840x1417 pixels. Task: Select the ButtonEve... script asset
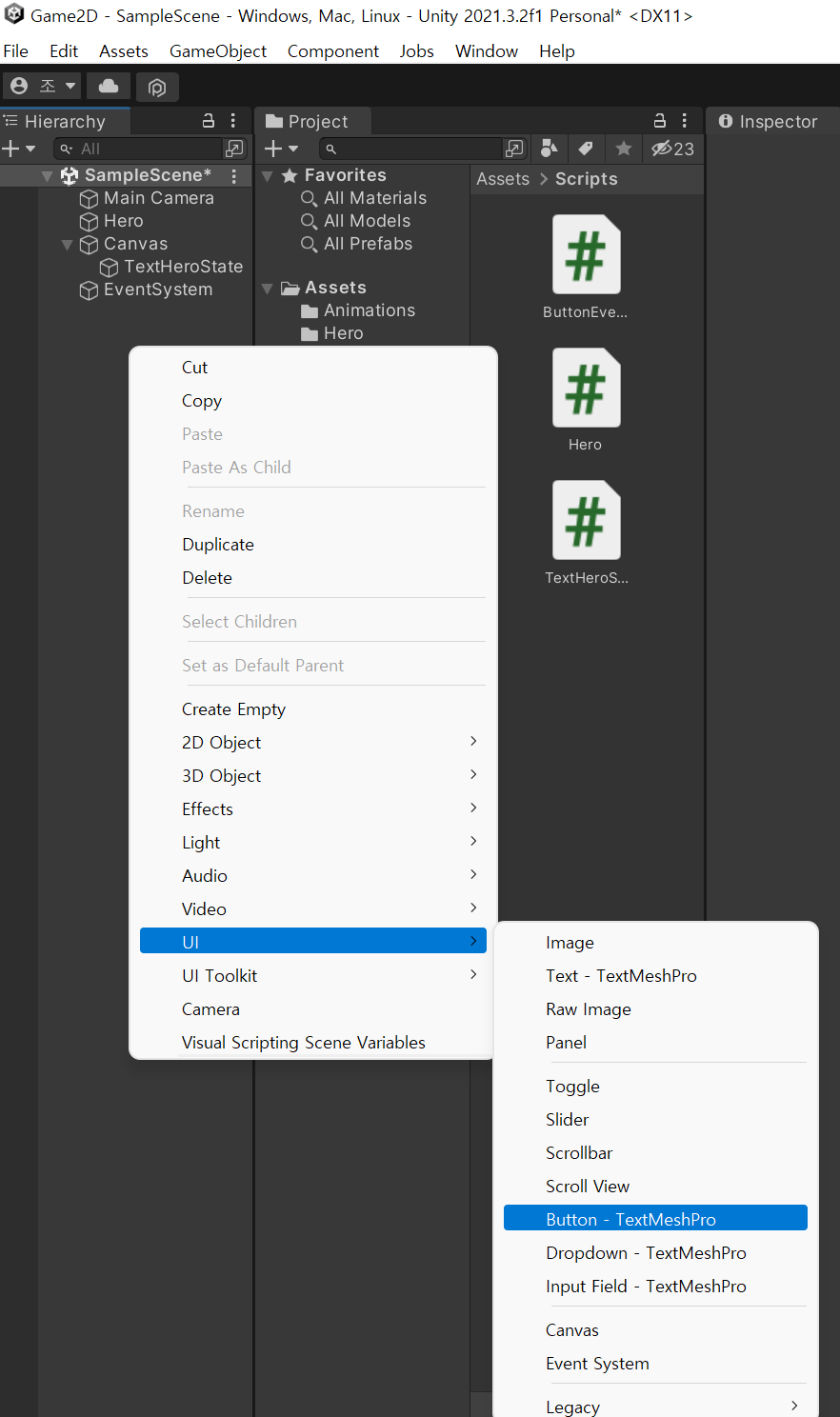pyautogui.click(x=586, y=268)
